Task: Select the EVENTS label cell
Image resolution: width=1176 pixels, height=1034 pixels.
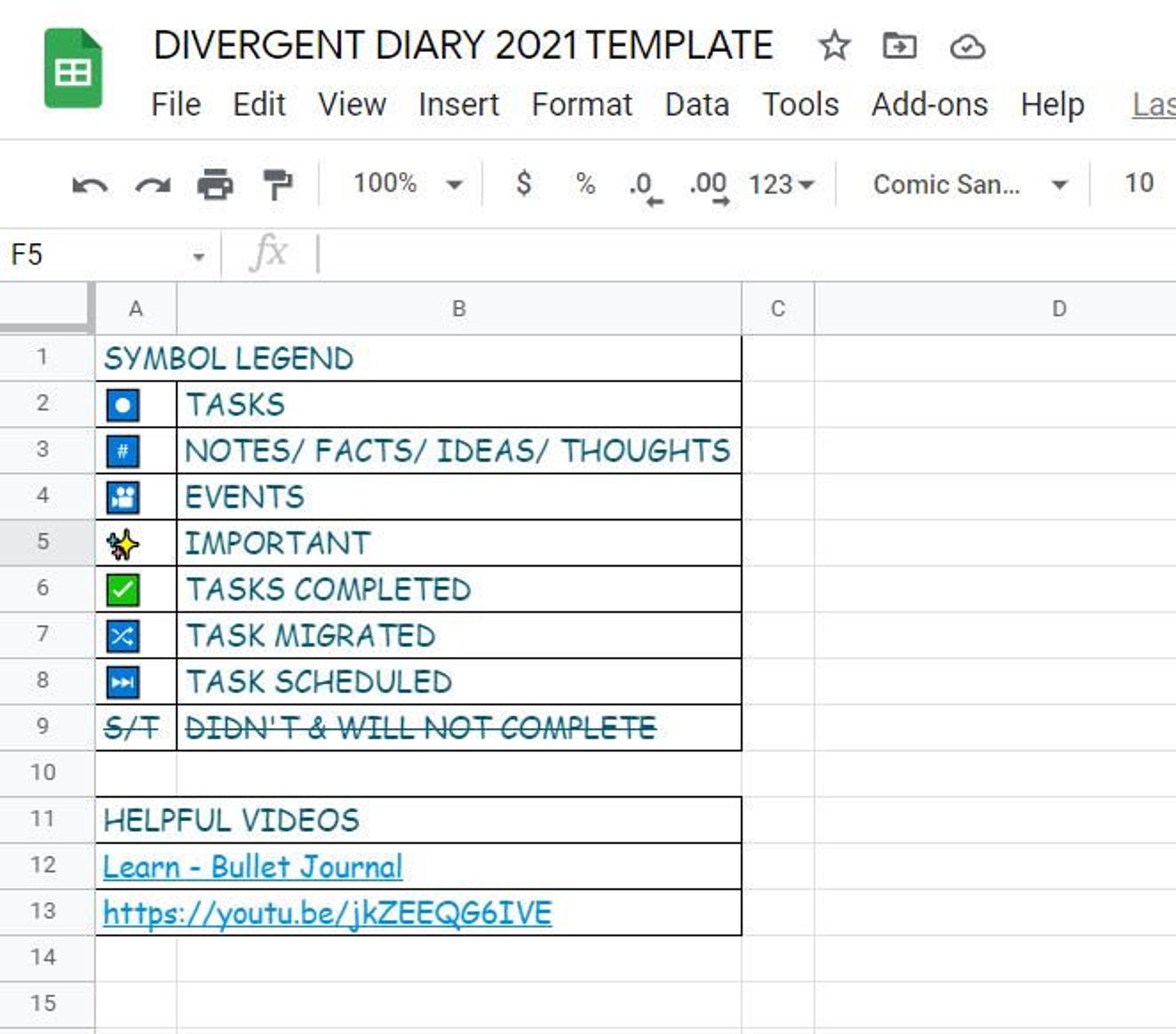Action: point(459,497)
